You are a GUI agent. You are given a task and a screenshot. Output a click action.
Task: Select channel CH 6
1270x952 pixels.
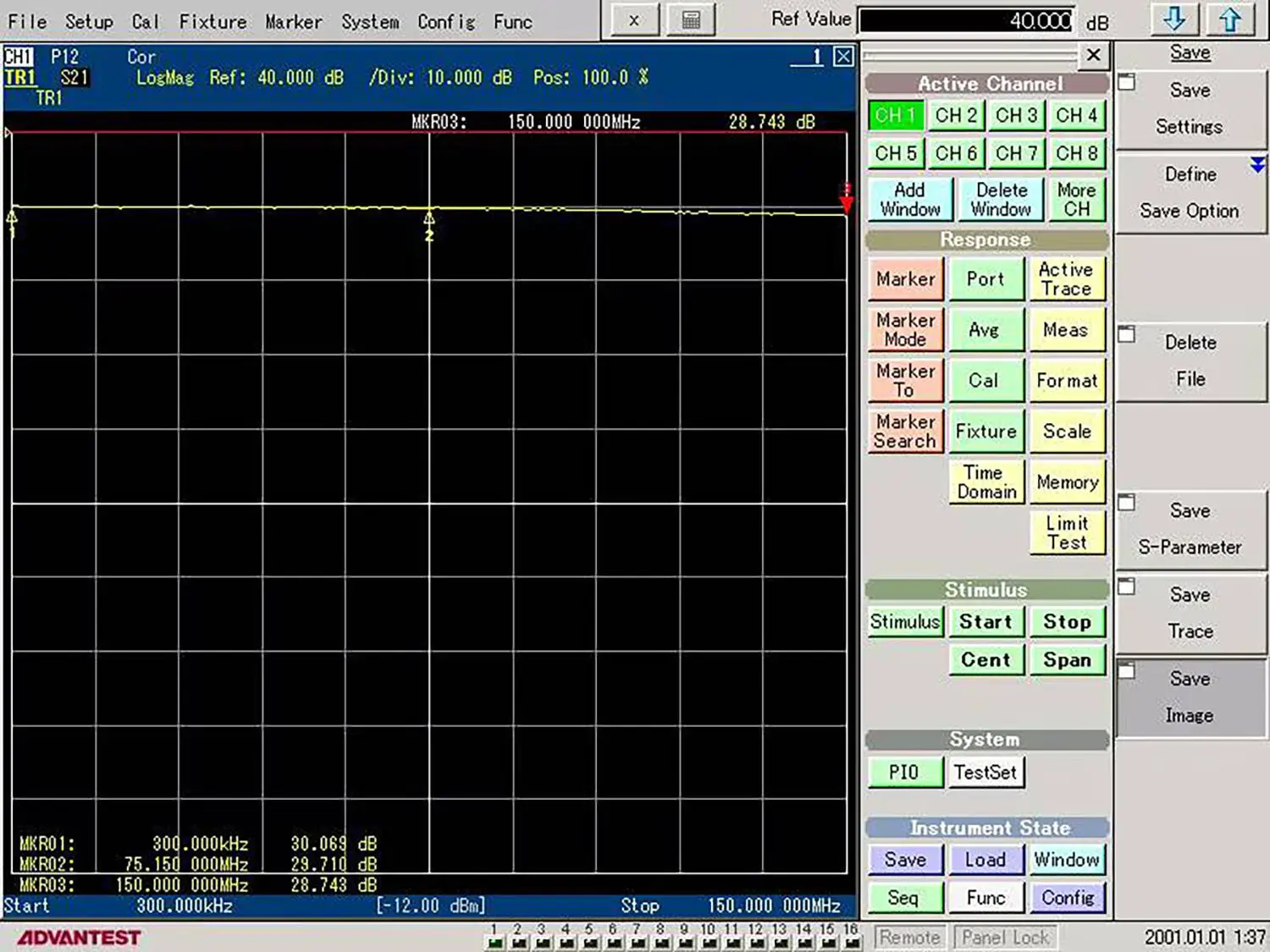pyautogui.click(x=956, y=153)
